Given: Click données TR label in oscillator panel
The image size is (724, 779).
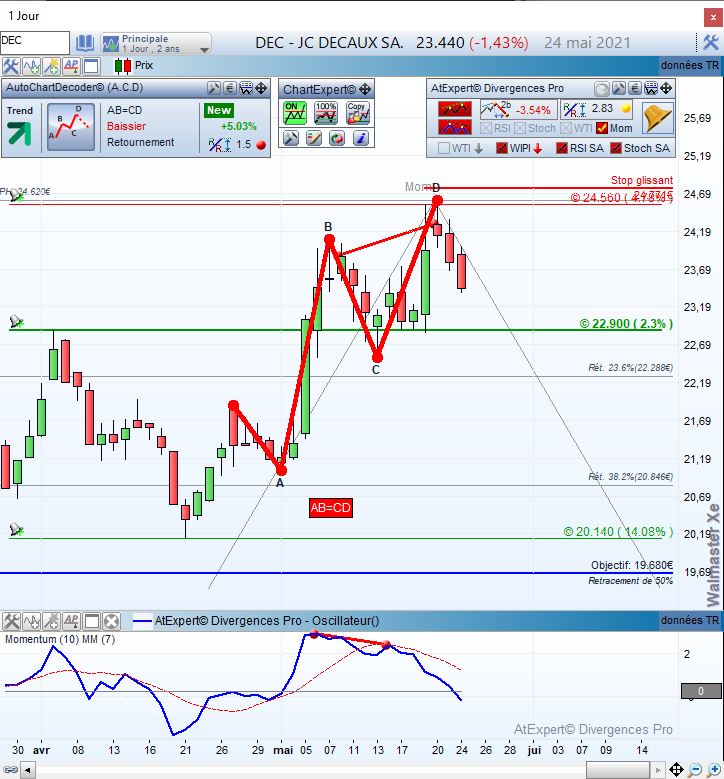Looking at the screenshot, I should click(x=690, y=621).
